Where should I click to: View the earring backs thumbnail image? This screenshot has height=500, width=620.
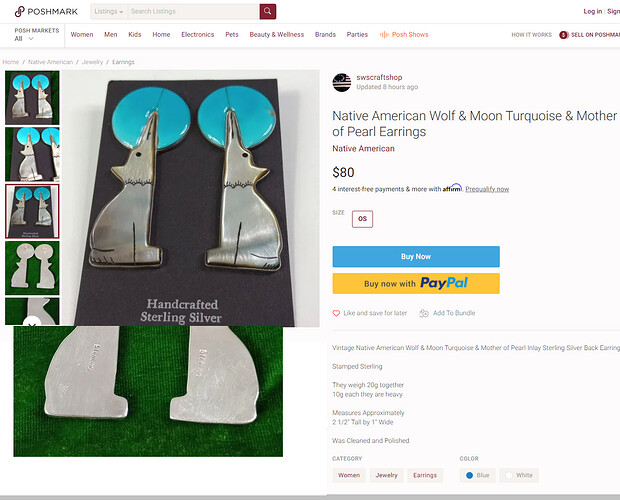coord(32,268)
